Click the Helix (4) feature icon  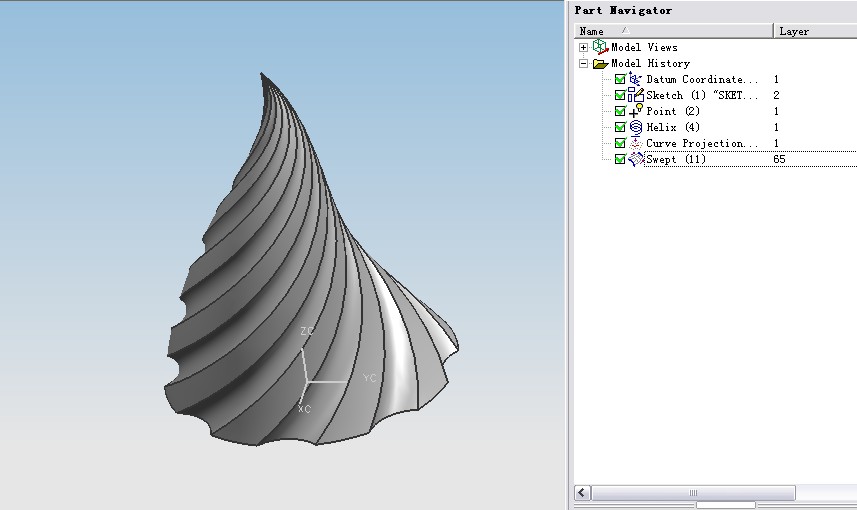(636, 127)
